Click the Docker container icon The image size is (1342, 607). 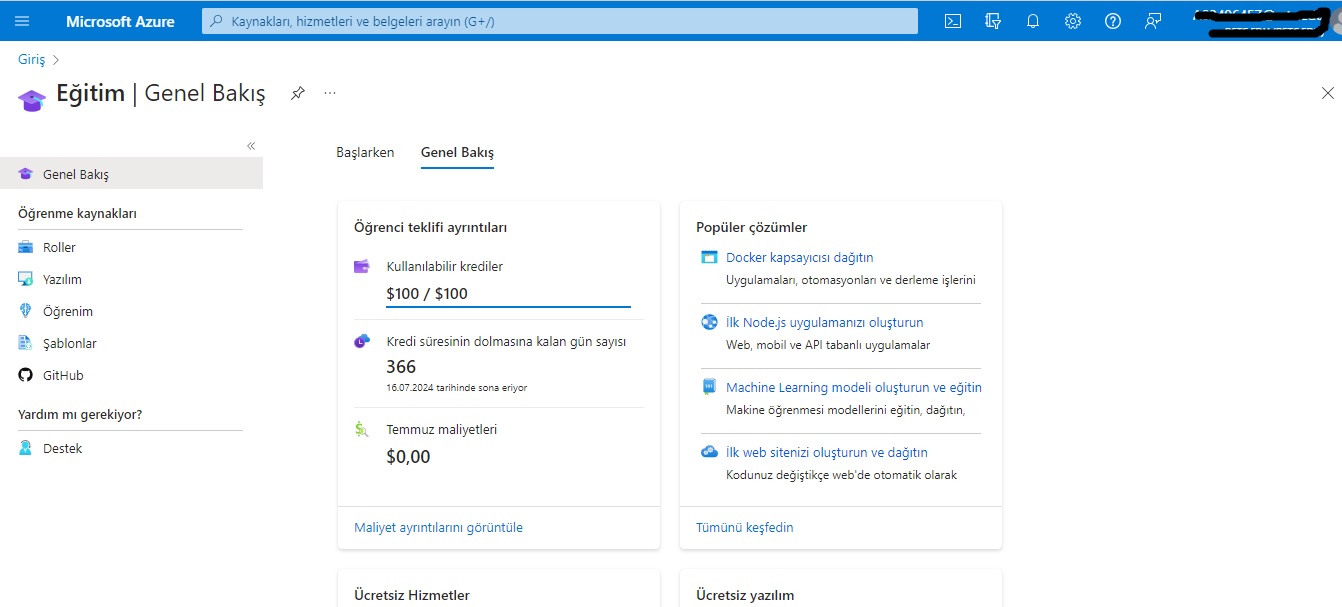point(709,257)
